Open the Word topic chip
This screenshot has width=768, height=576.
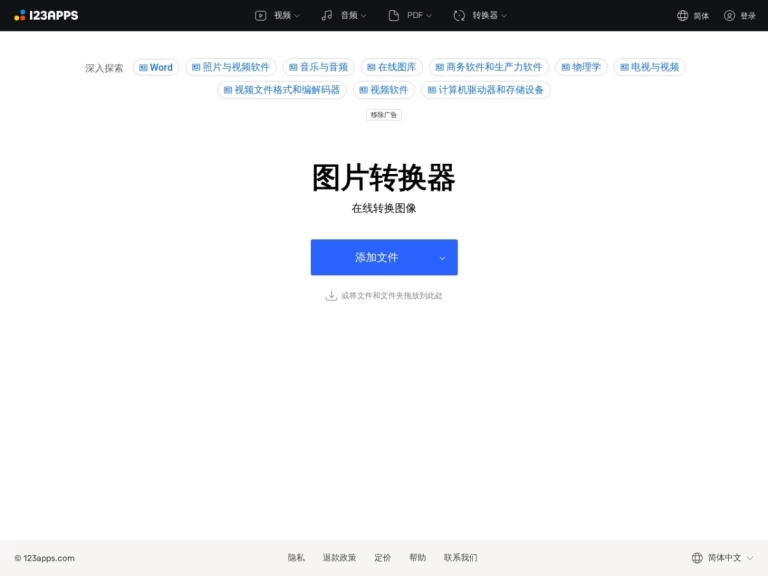tap(156, 67)
